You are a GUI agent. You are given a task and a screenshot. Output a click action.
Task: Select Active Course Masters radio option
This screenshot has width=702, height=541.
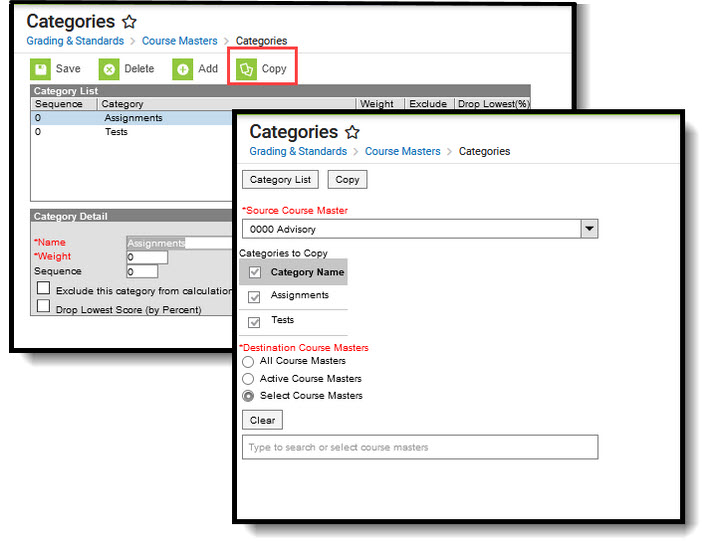pos(248,379)
